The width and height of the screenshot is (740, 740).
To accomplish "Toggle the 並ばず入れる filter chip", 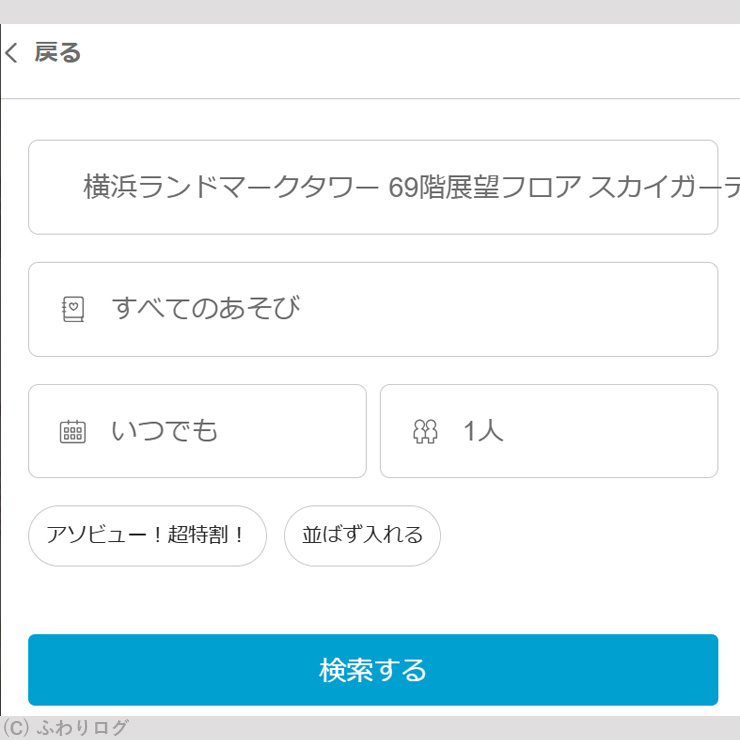I will [x=362, y=535].
